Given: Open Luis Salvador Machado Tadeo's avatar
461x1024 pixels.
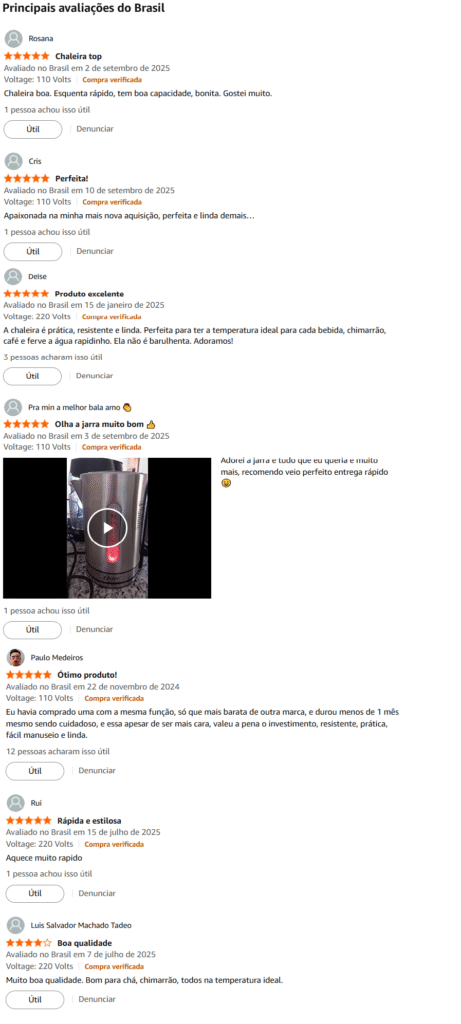Looking at the screenshot, I should click(16, 925).
